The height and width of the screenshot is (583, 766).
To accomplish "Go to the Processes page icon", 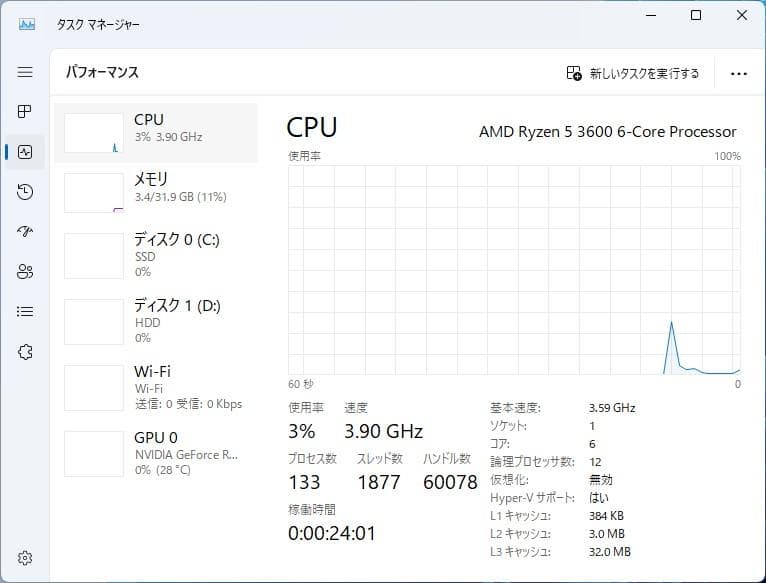I will pos(25,111).
